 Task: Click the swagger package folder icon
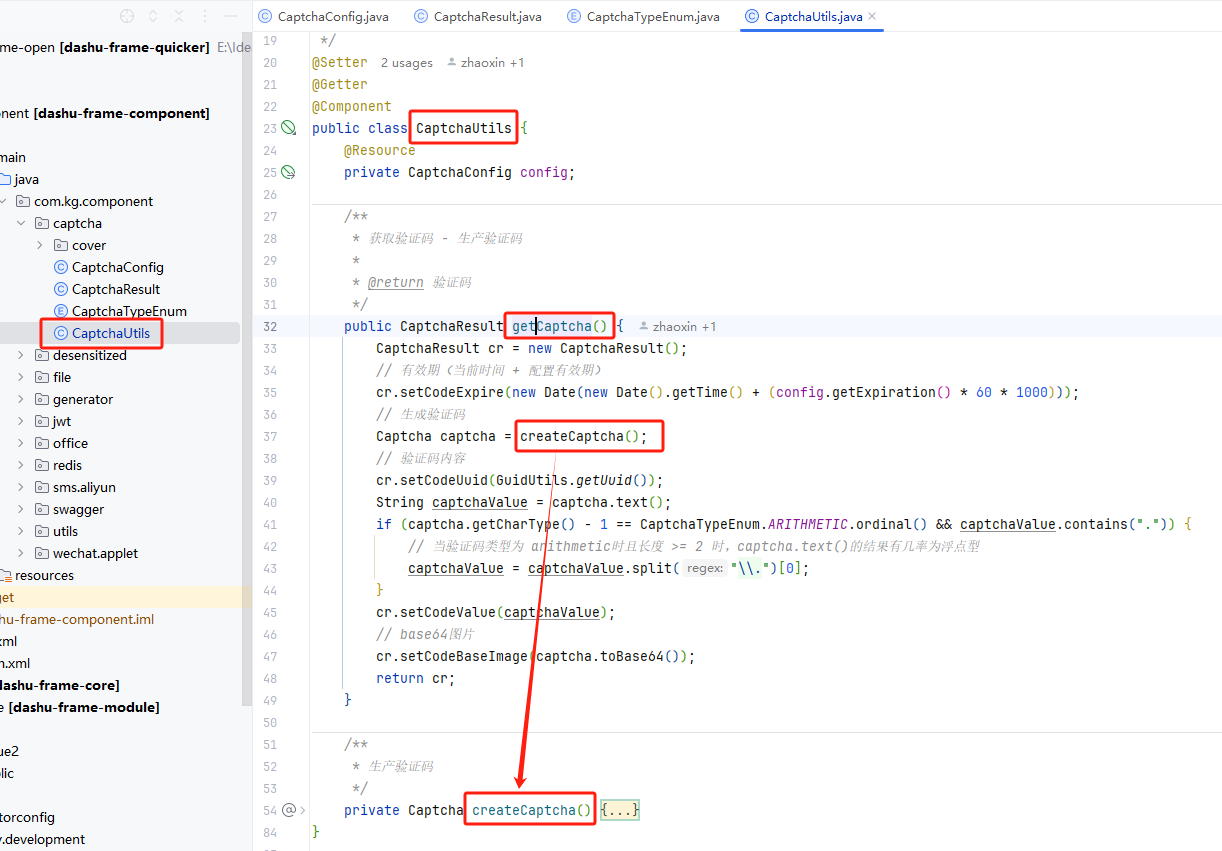click(x=42, y=509)
